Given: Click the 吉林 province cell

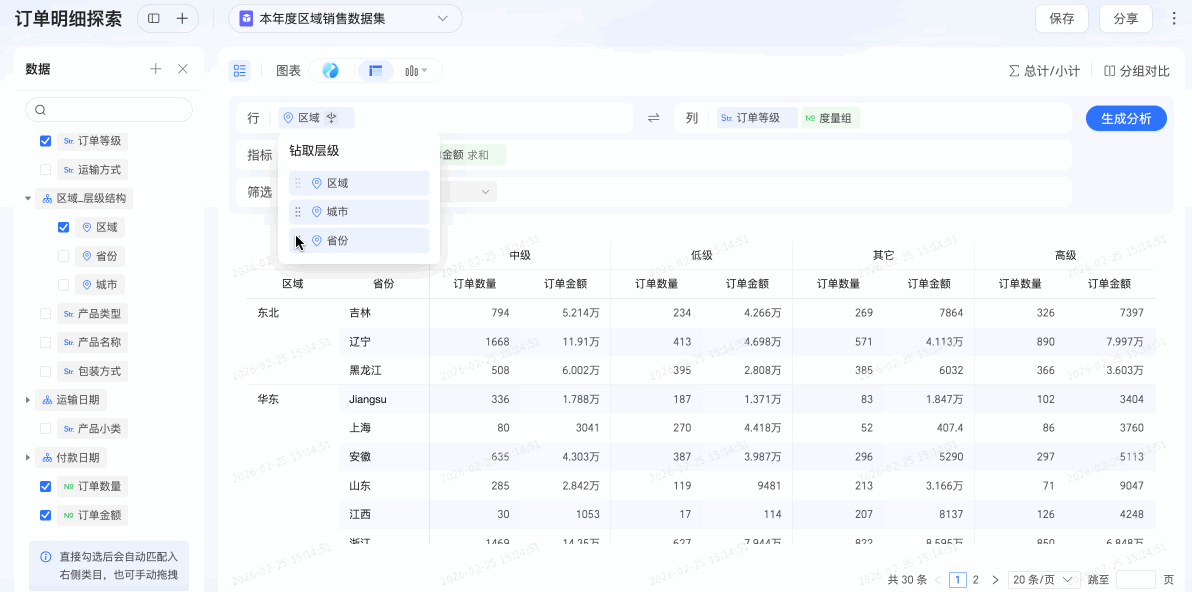Looking at the screenshot, I should point(360,312).
